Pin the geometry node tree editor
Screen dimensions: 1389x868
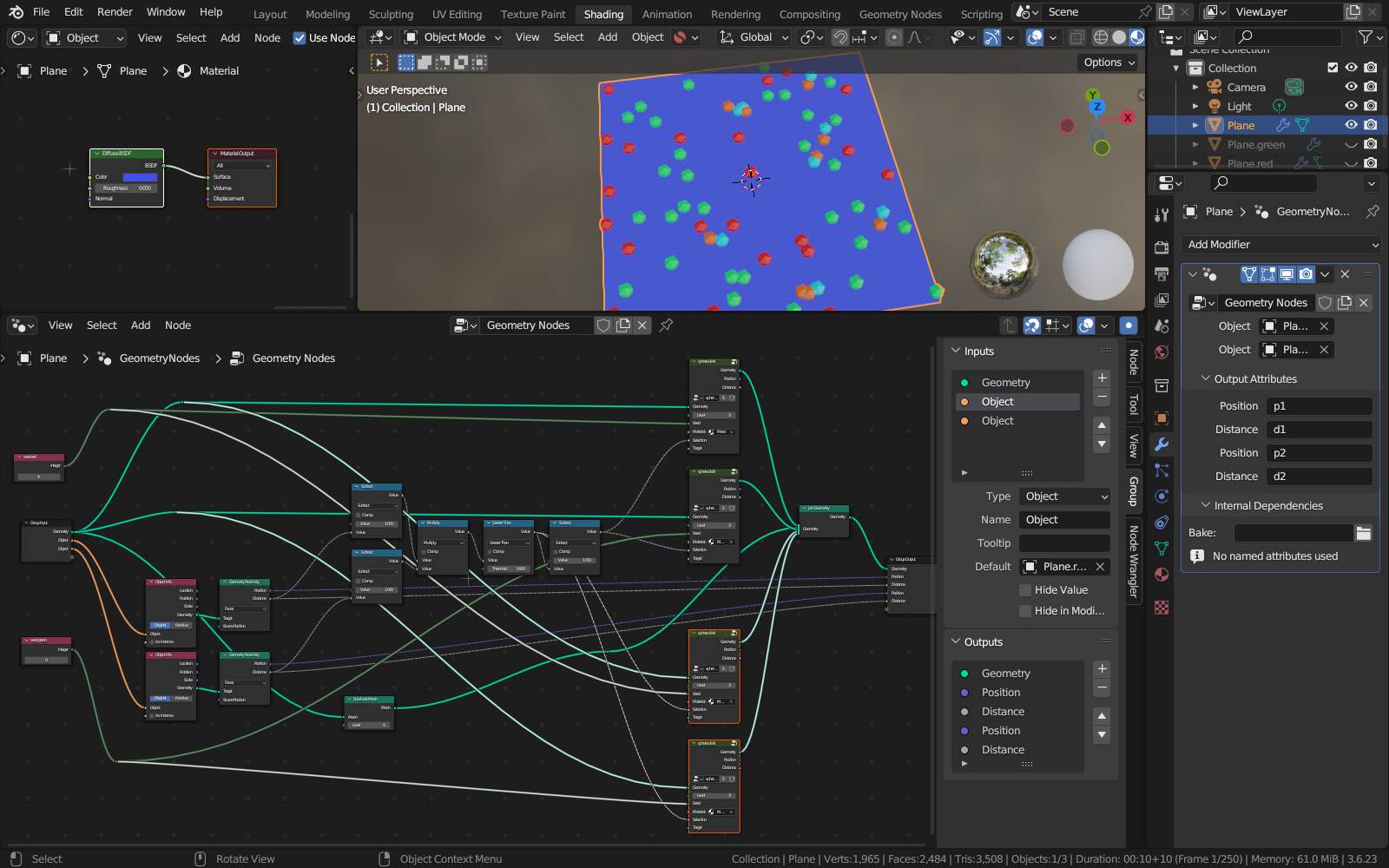(x=666, y=325)
